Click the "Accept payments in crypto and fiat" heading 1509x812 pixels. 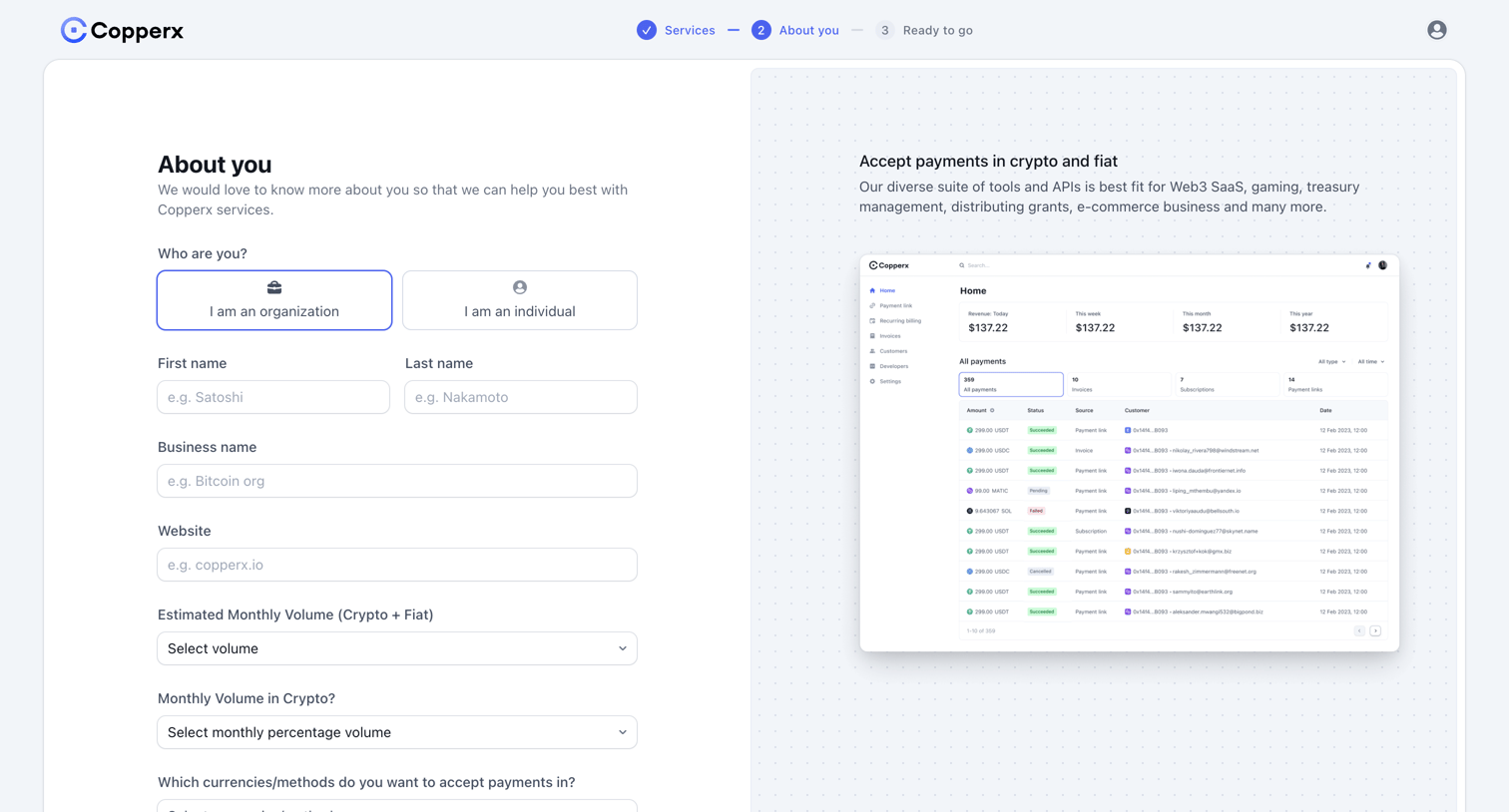[988, 162]
